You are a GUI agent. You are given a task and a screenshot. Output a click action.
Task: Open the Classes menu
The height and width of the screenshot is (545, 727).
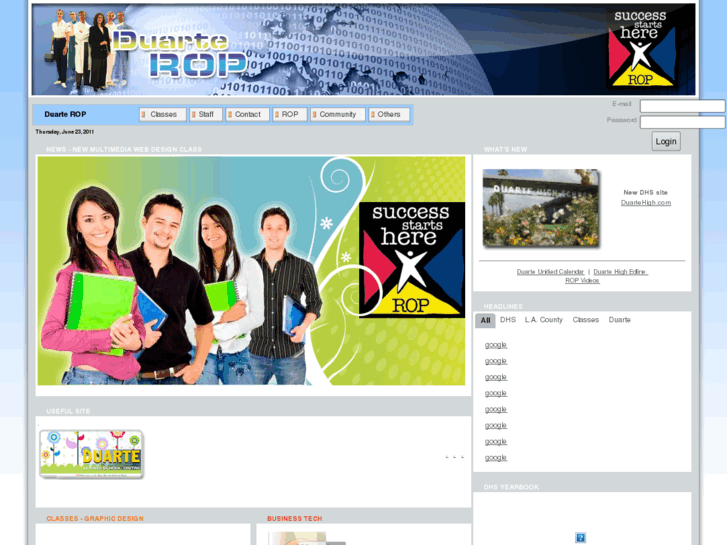[x=163, y=115]
